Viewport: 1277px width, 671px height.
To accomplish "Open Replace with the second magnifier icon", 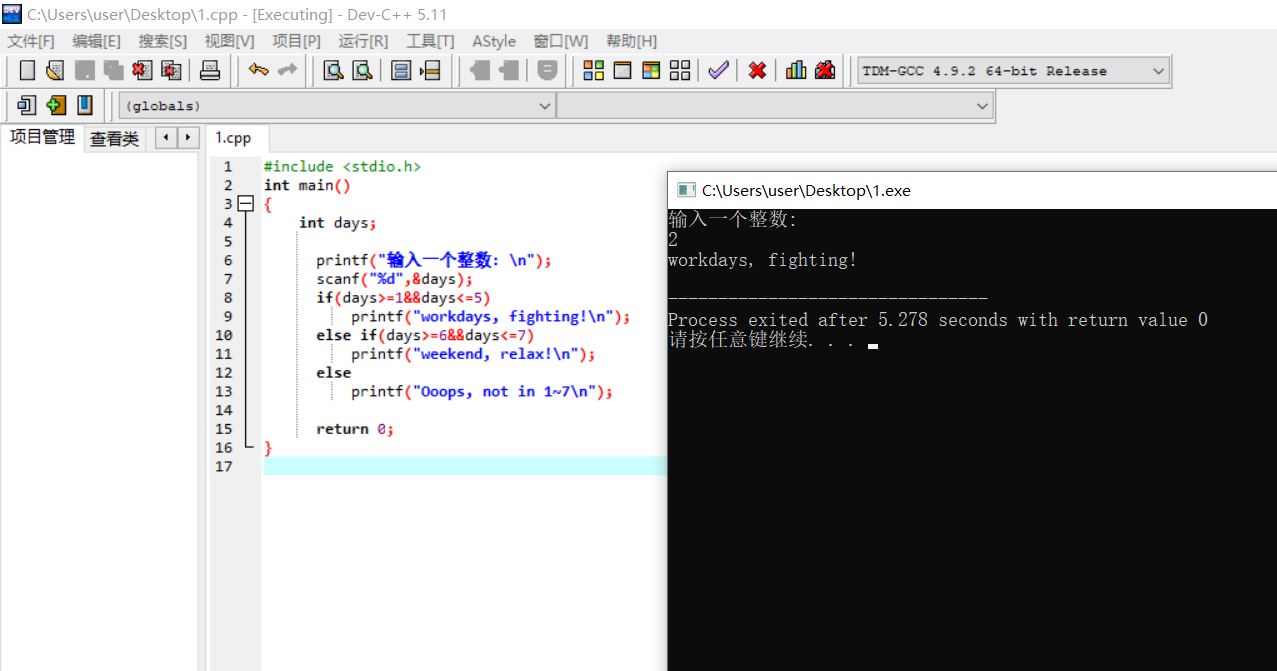I will click(x=362, y=71).
